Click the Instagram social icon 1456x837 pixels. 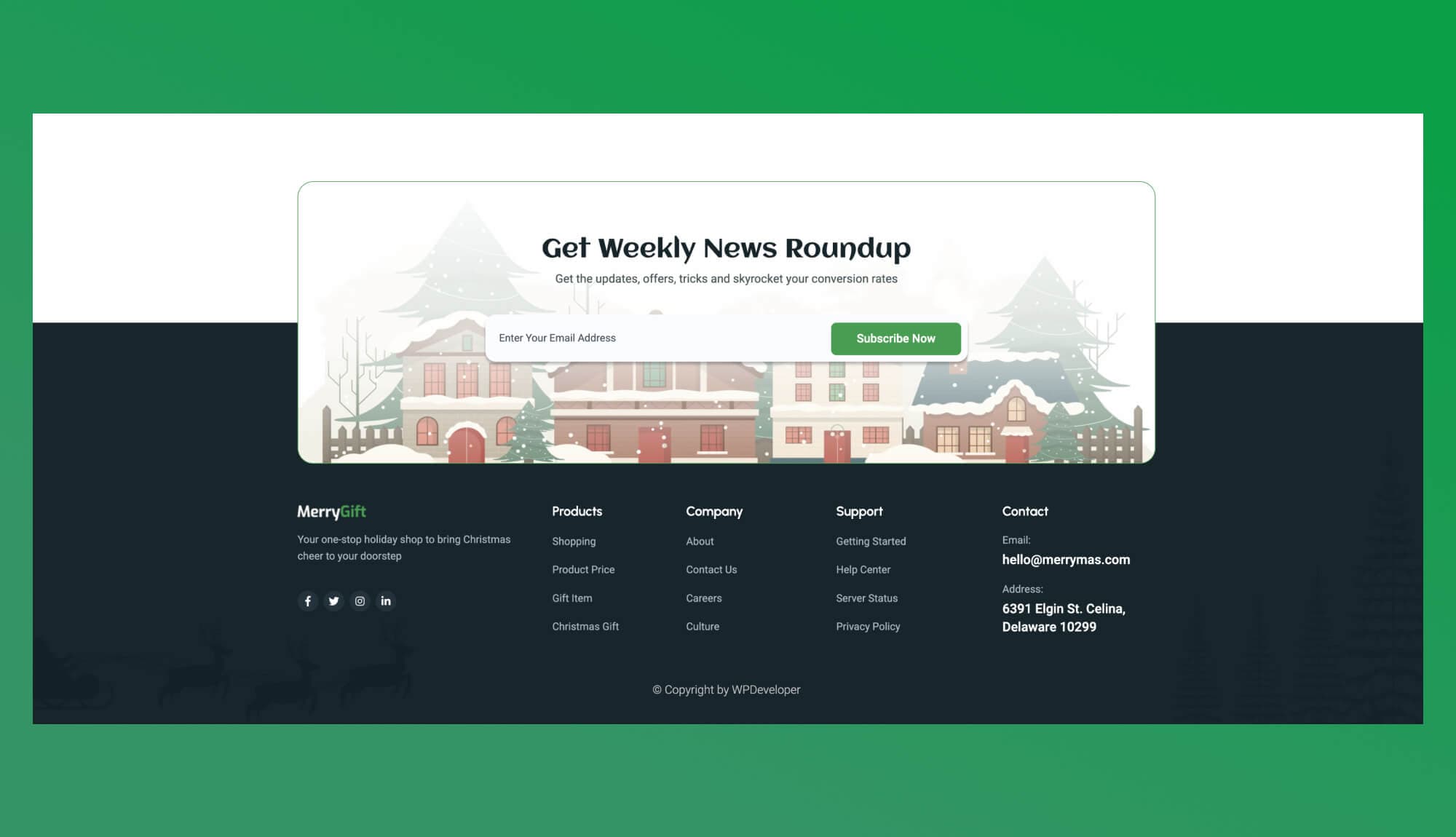tap(360, 601)
